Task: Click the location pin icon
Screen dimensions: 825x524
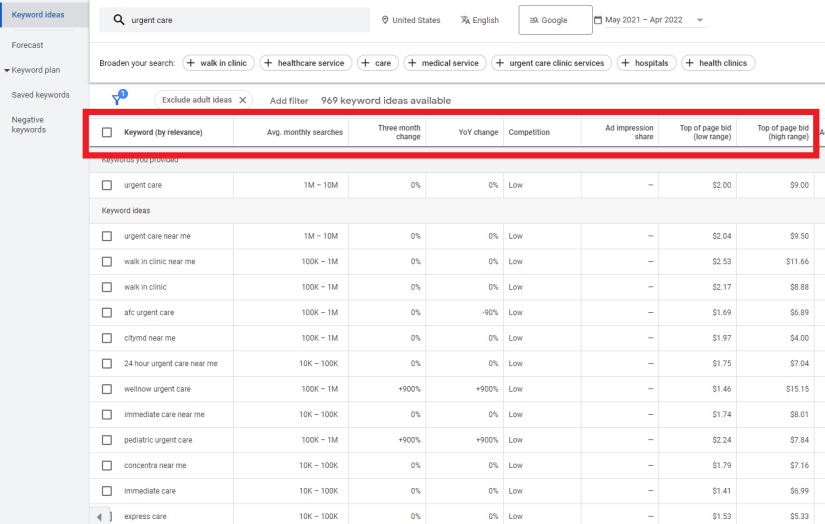Action: pos(385,20)
